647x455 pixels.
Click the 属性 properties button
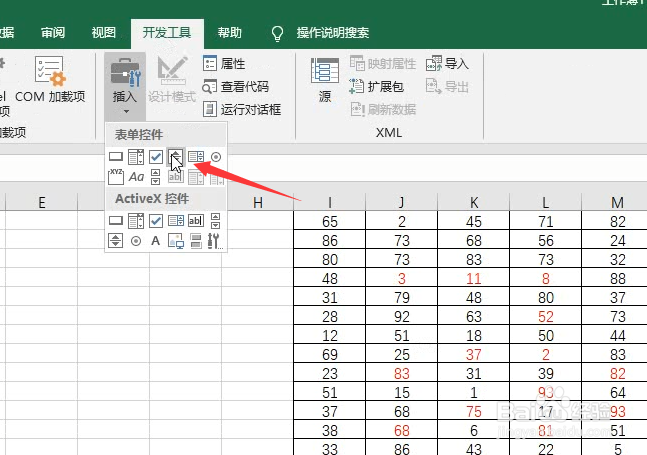pyautogui.click(x=224, y=64)
